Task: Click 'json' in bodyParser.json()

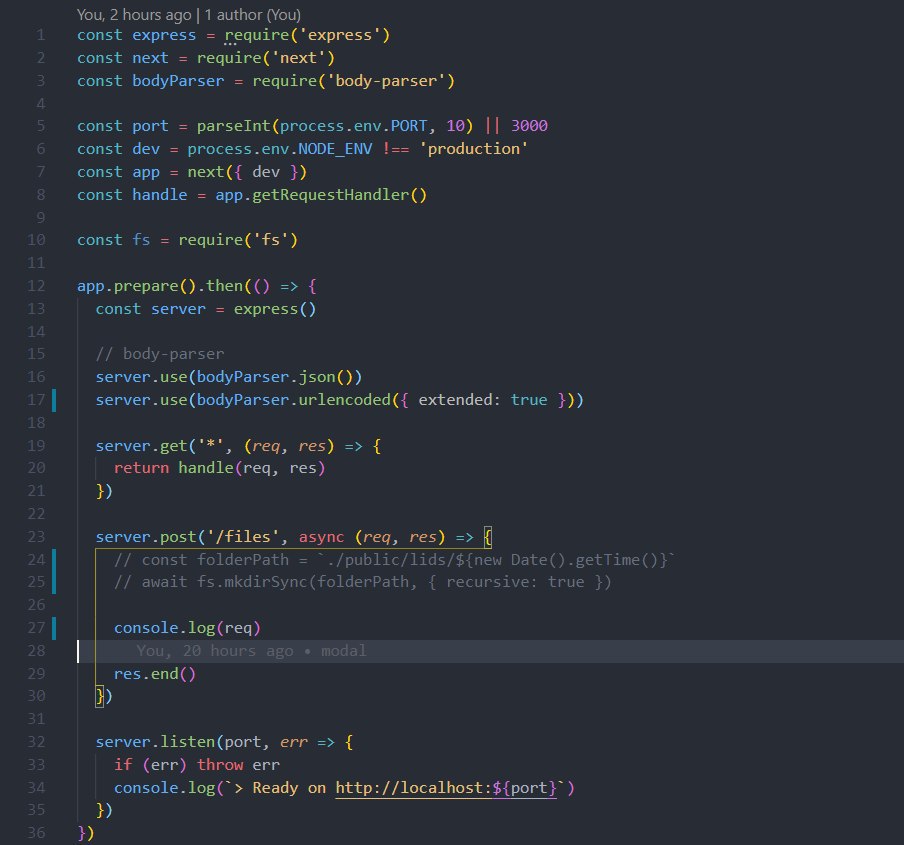Action: 317,377
